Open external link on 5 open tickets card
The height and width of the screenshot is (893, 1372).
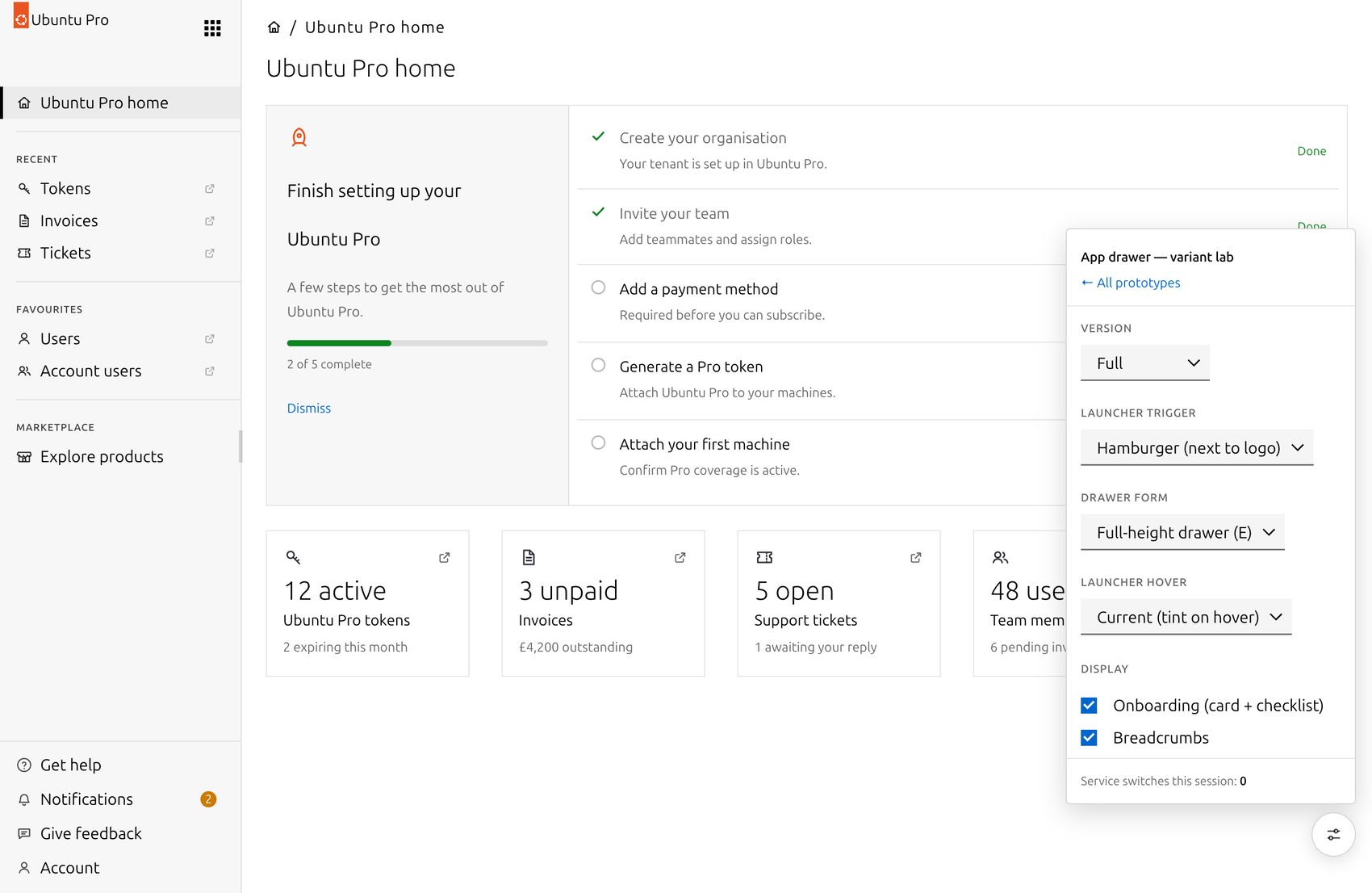(916, 557)
